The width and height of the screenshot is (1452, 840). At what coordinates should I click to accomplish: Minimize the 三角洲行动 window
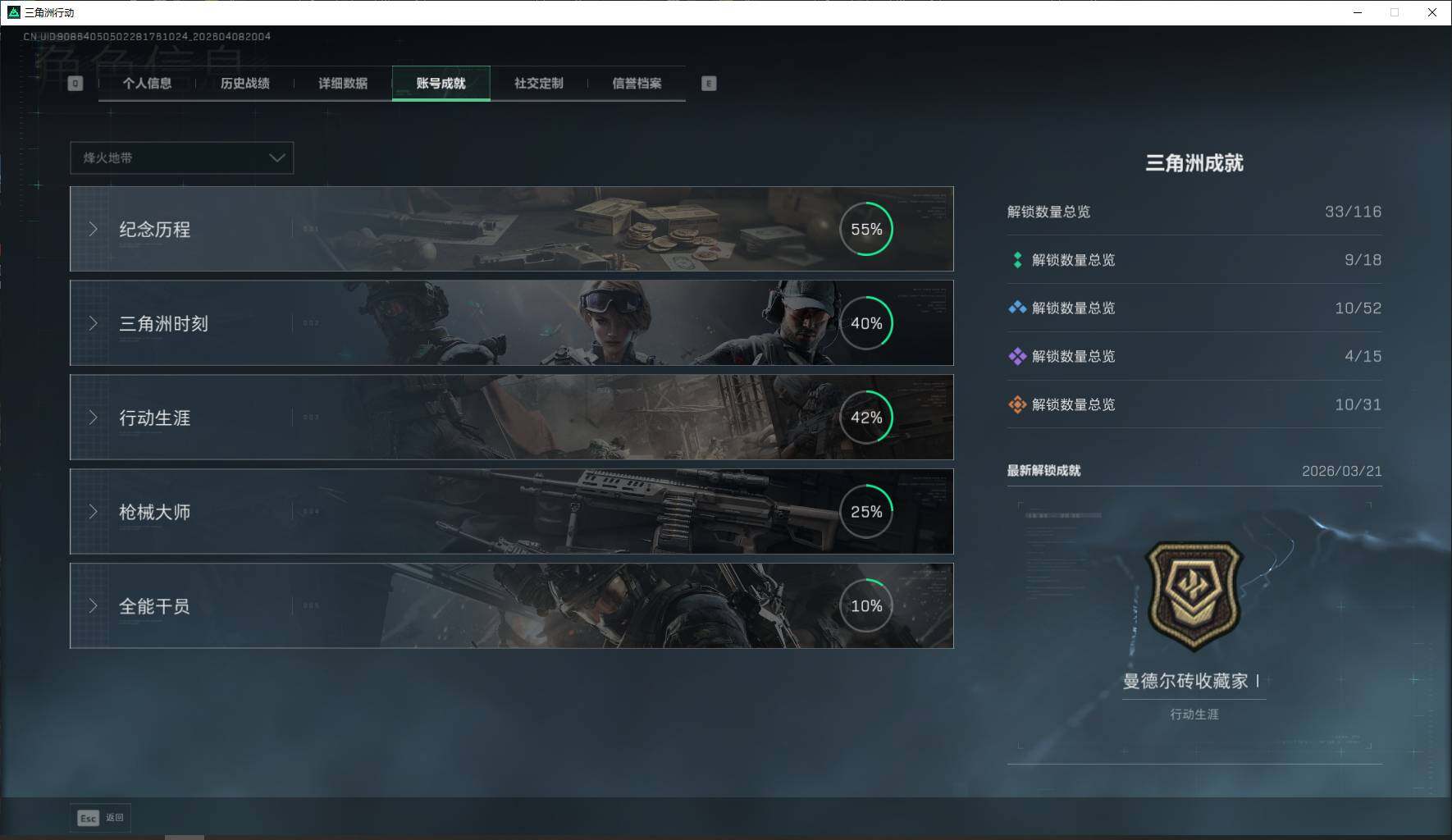pos(1358,12)
